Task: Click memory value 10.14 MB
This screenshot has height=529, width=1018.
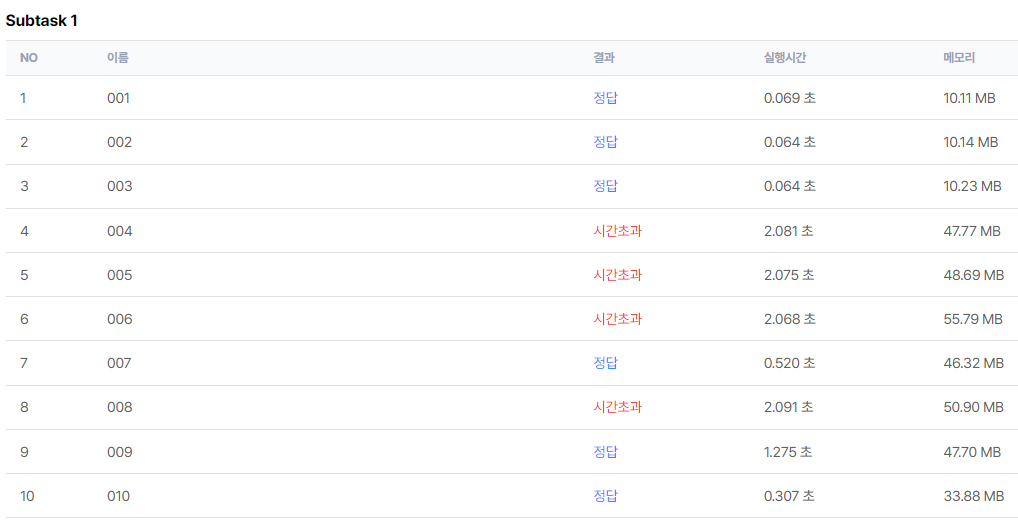Action: coord(971,142)
